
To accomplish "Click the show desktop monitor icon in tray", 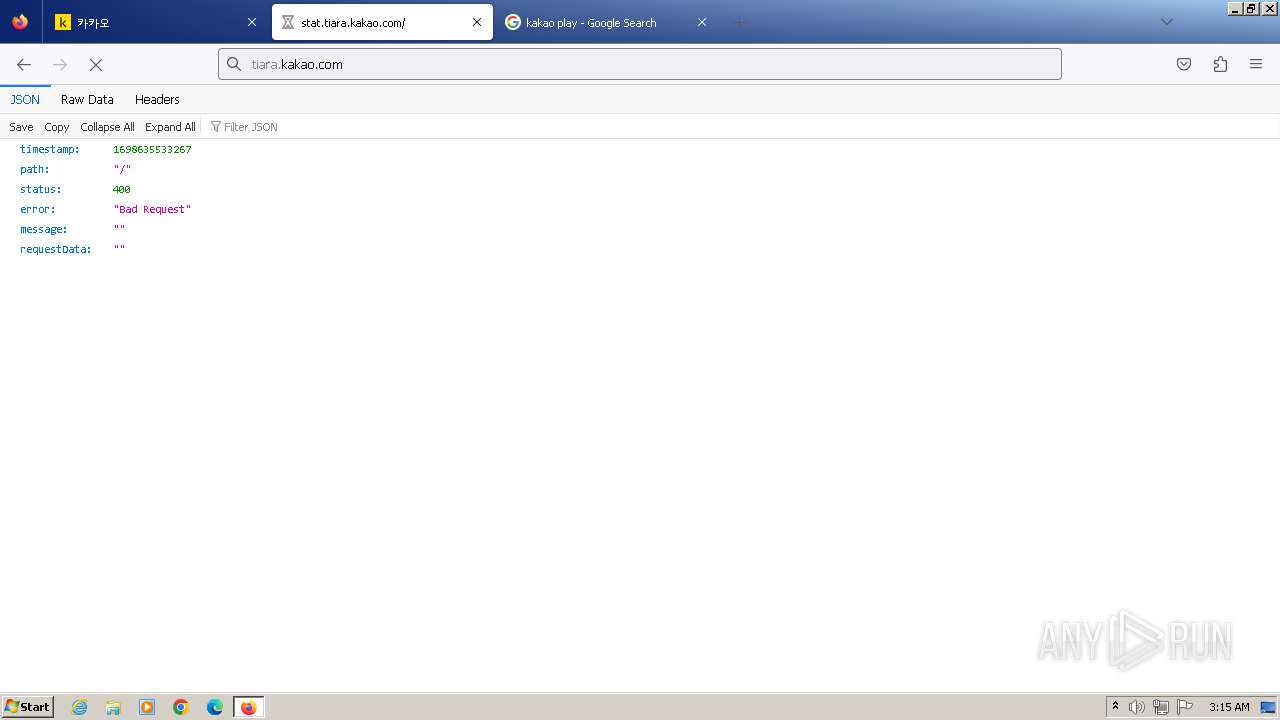I will point(1269,707).
